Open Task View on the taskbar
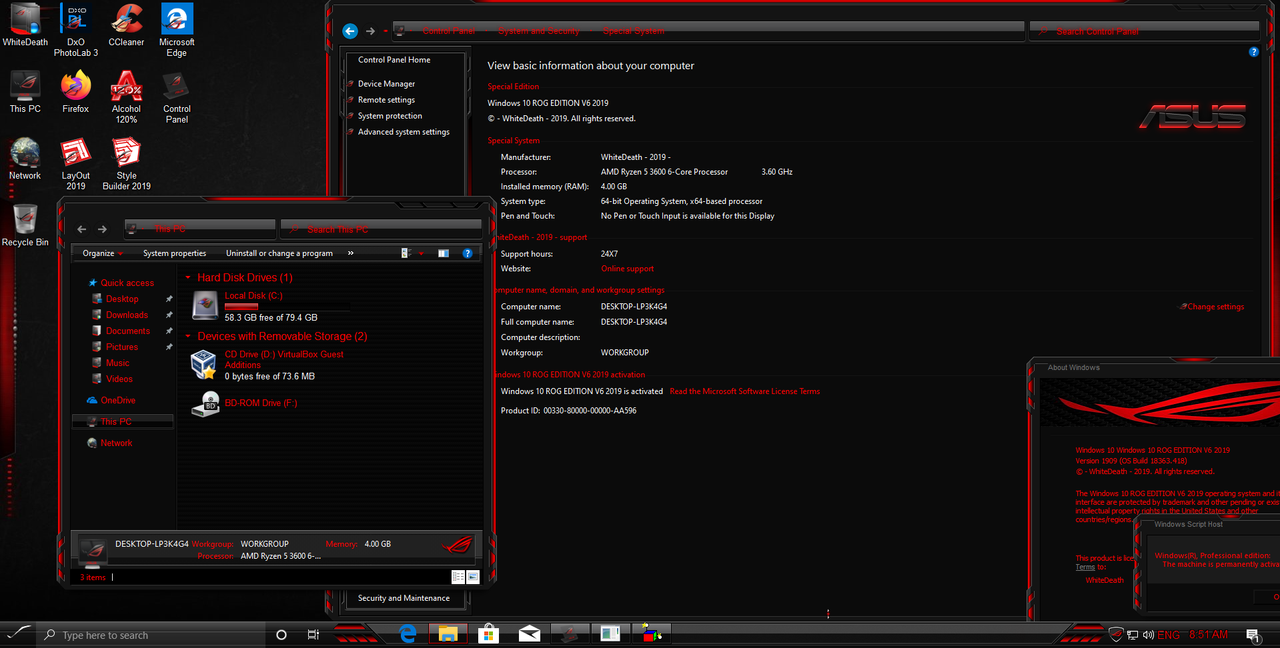Screen dimensions: 1280x648 [313, 635]
